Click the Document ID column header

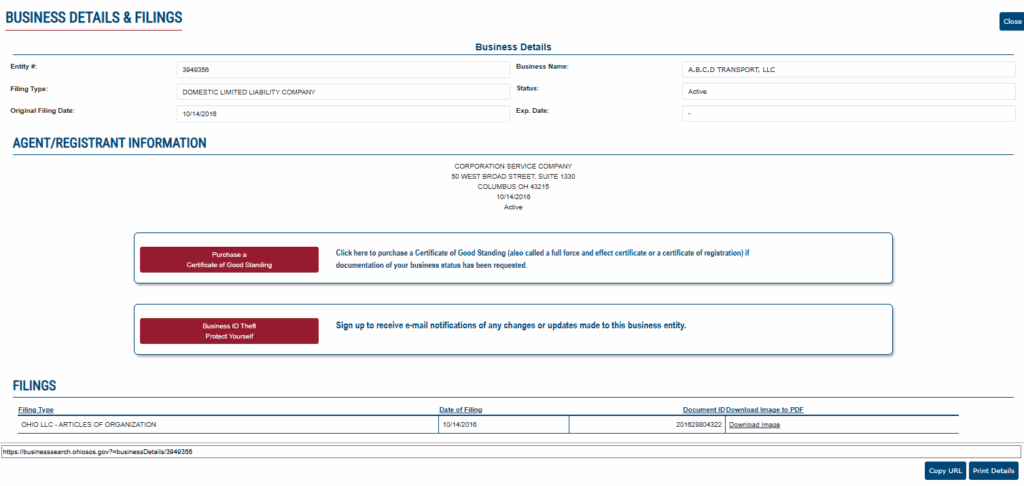tap(703, 410)
